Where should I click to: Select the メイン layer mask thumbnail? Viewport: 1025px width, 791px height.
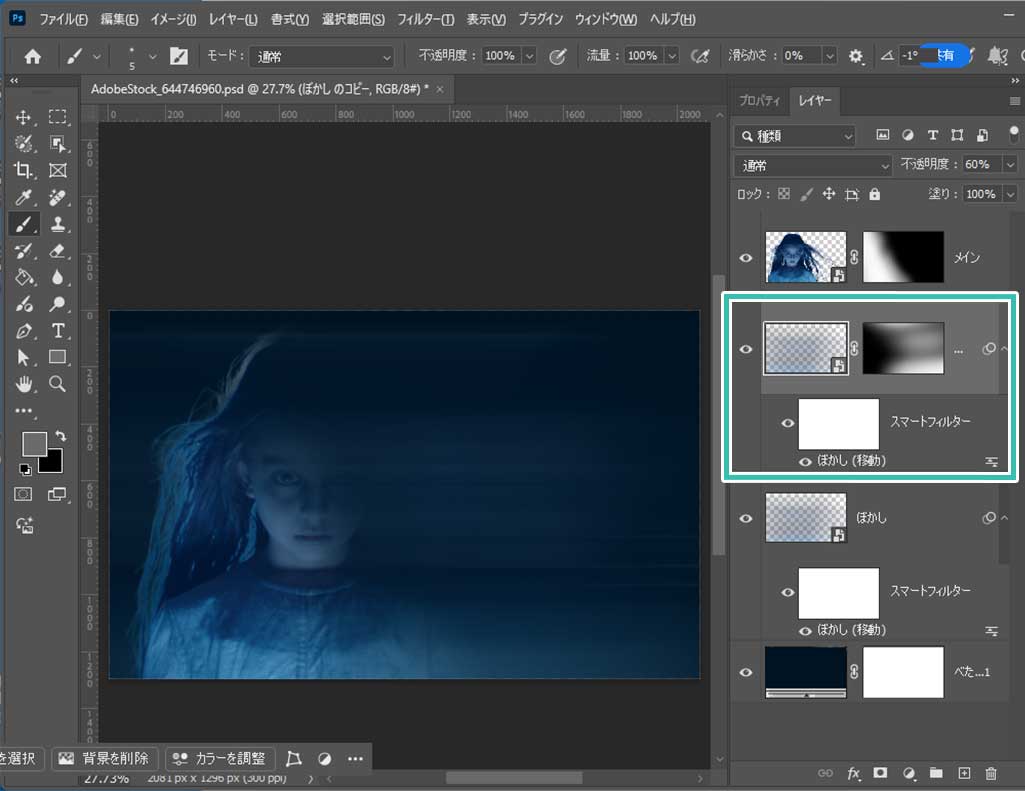click(x=903, y=257)
